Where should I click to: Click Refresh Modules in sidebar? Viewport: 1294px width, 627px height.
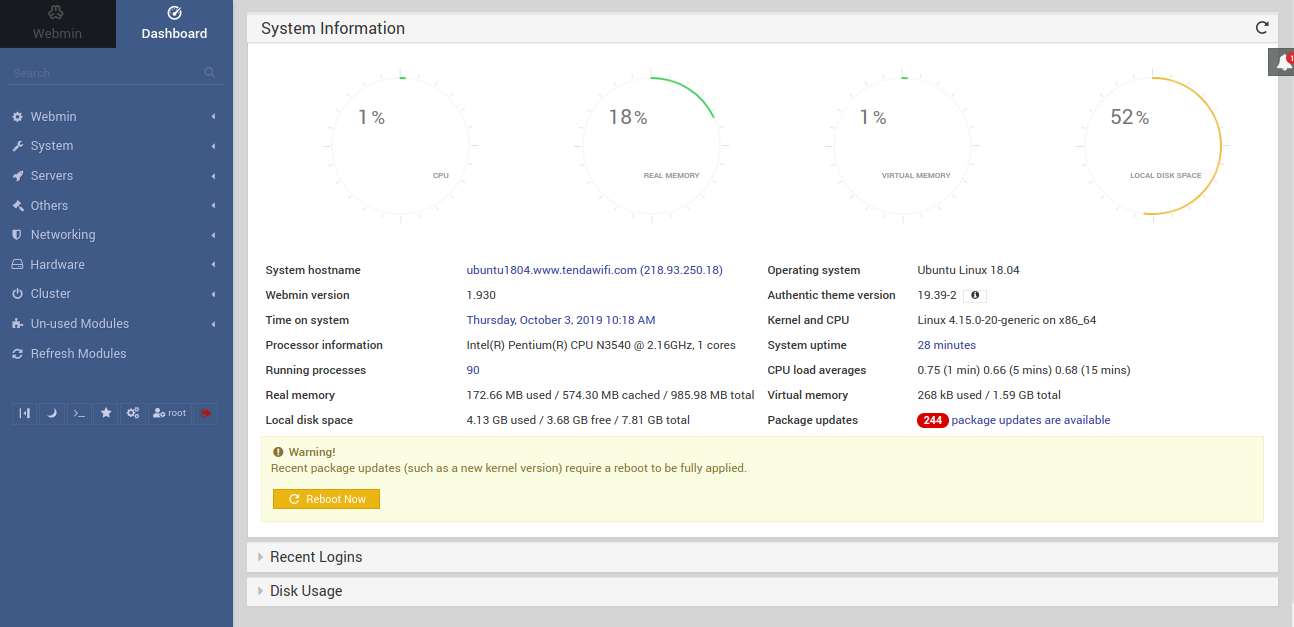pos(78,354)
